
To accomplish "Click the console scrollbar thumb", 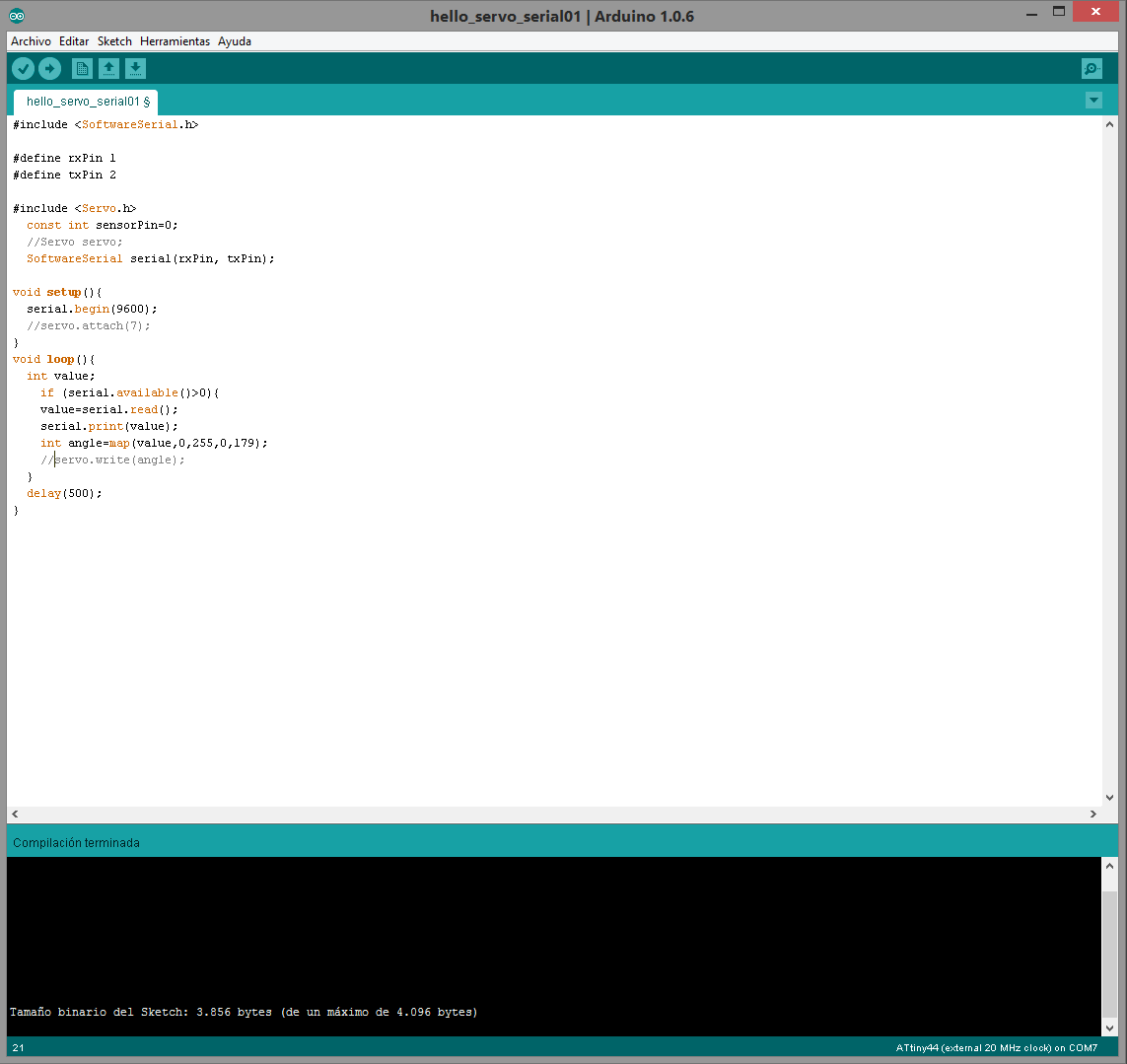I will coord(1110,954).
